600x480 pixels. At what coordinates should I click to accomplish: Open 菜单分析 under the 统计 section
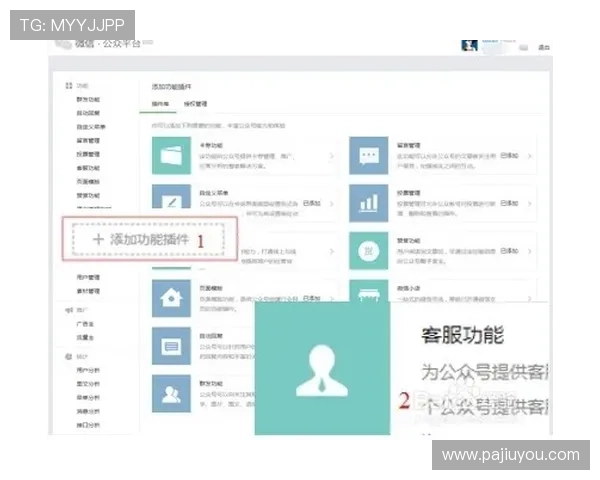coord(88,398)
